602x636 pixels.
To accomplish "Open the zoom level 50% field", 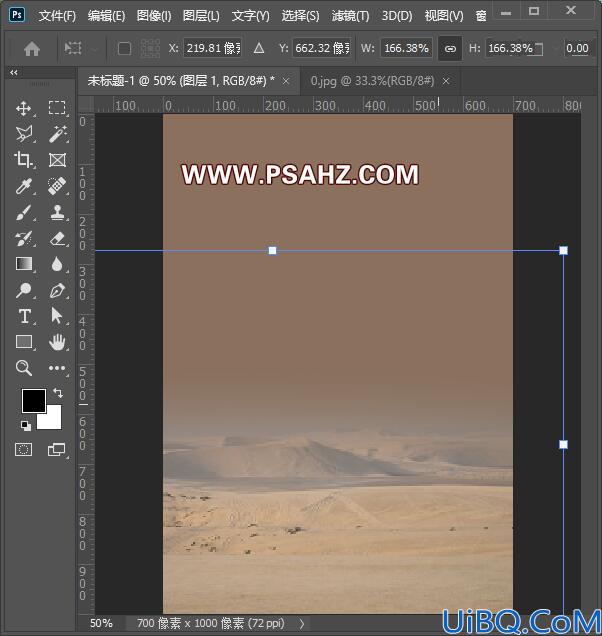I will pos(101,623).
